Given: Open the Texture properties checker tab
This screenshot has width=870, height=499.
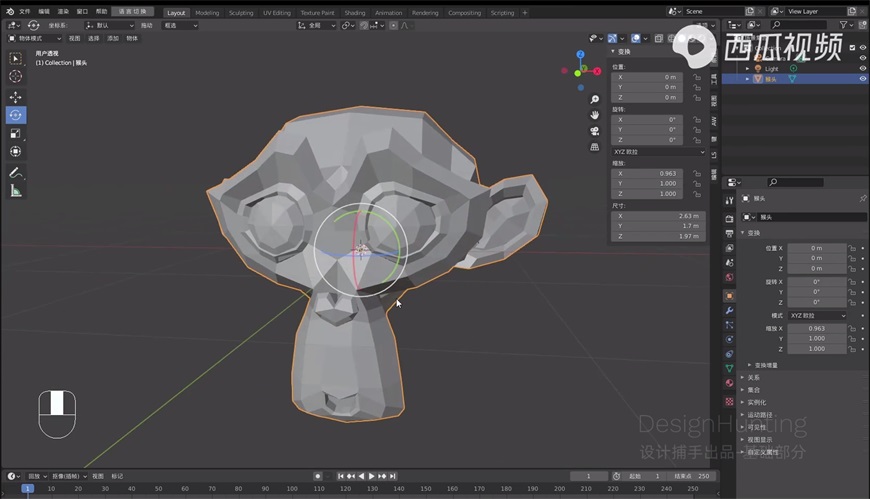Looking at the screenshot, I should (x=729, y=401).
